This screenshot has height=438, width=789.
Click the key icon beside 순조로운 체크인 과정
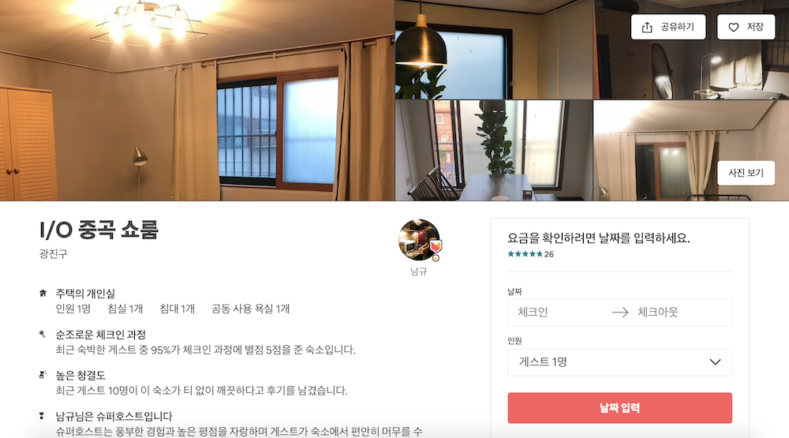[42, 334]
